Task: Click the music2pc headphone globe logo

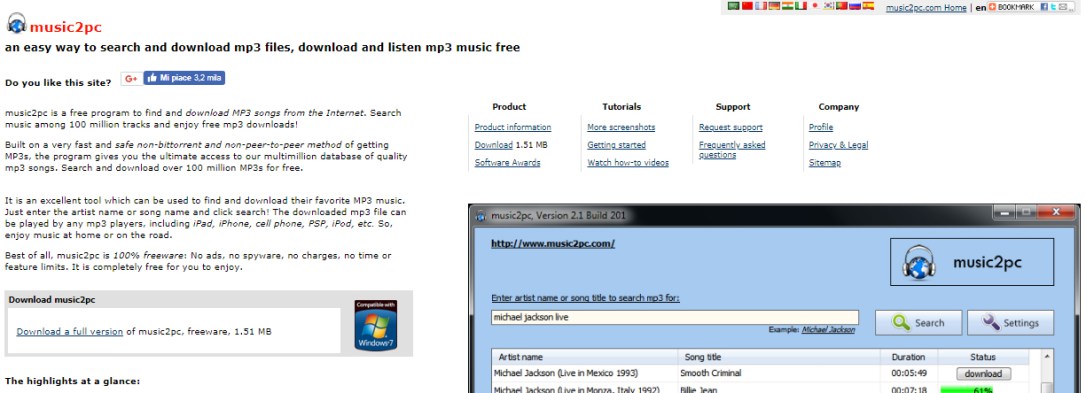Action: (x=16, y=23)
